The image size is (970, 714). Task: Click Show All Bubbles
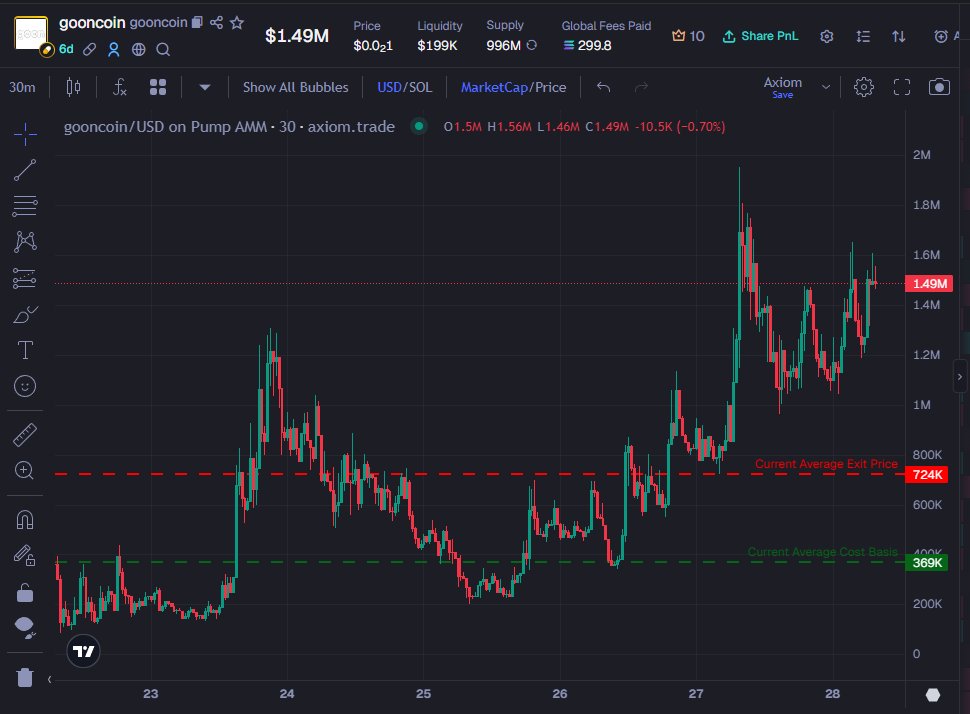click(296, 87)
